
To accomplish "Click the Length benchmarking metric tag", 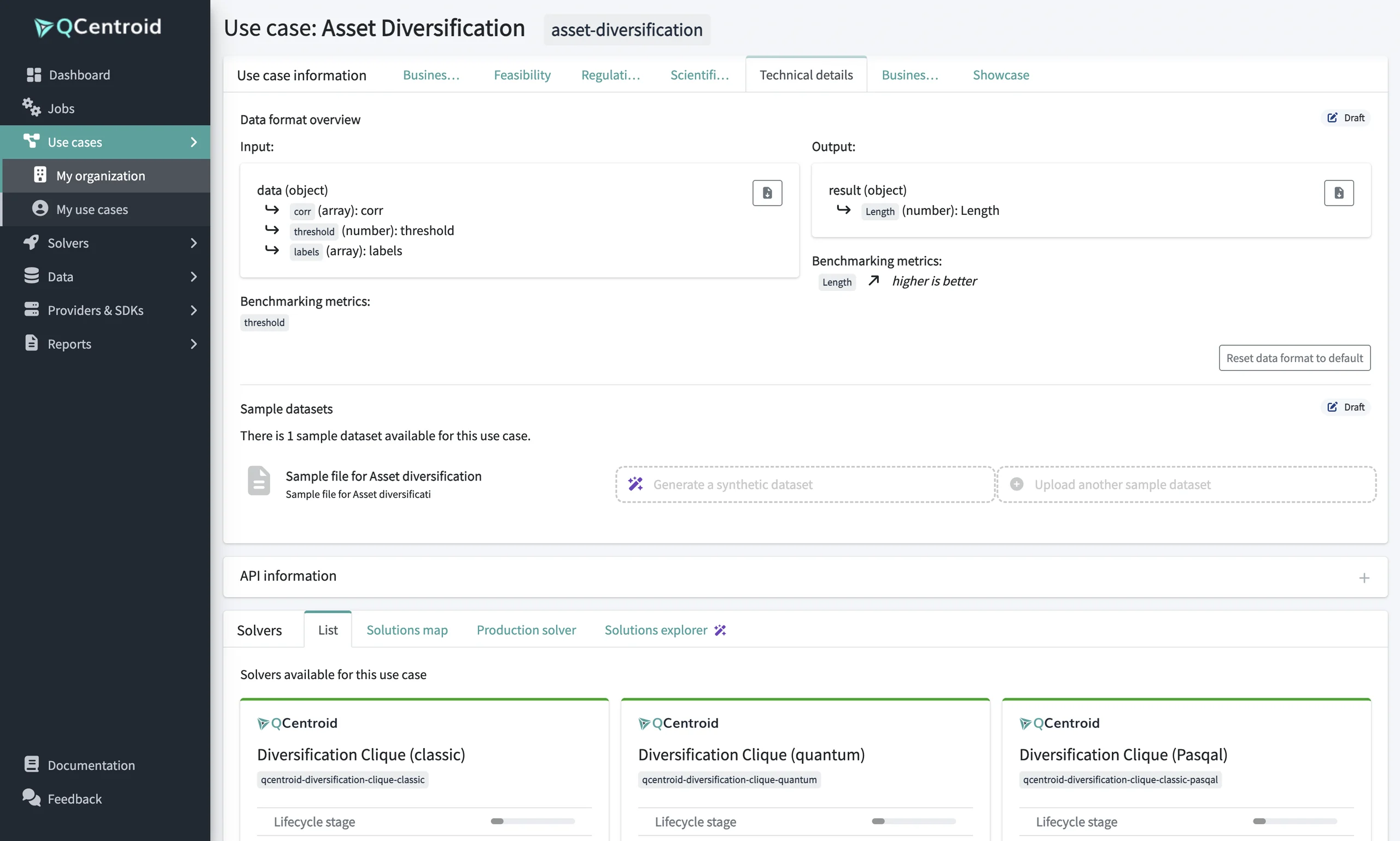I will pos(837,282).
